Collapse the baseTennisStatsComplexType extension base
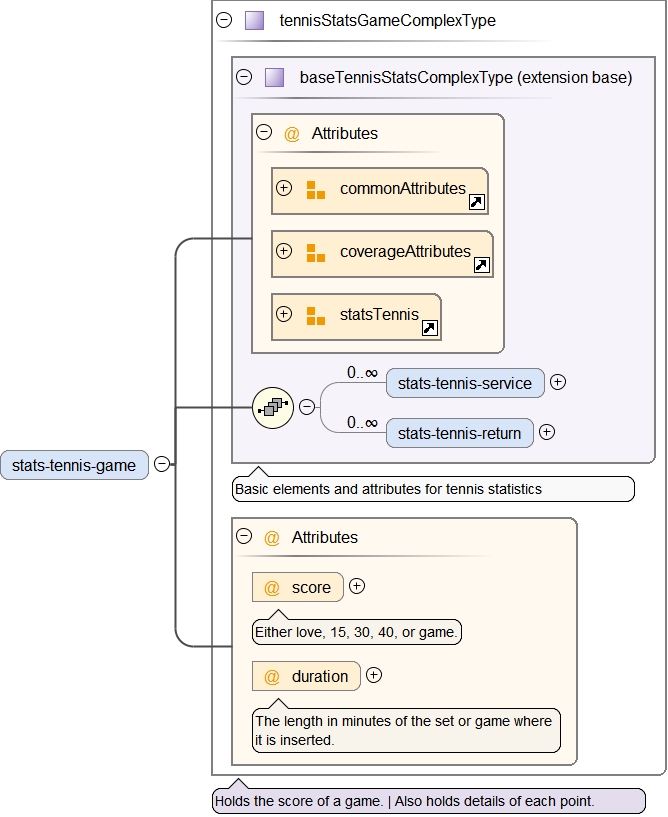This screenshot has height=817, width=668. (x=244, y=77)
